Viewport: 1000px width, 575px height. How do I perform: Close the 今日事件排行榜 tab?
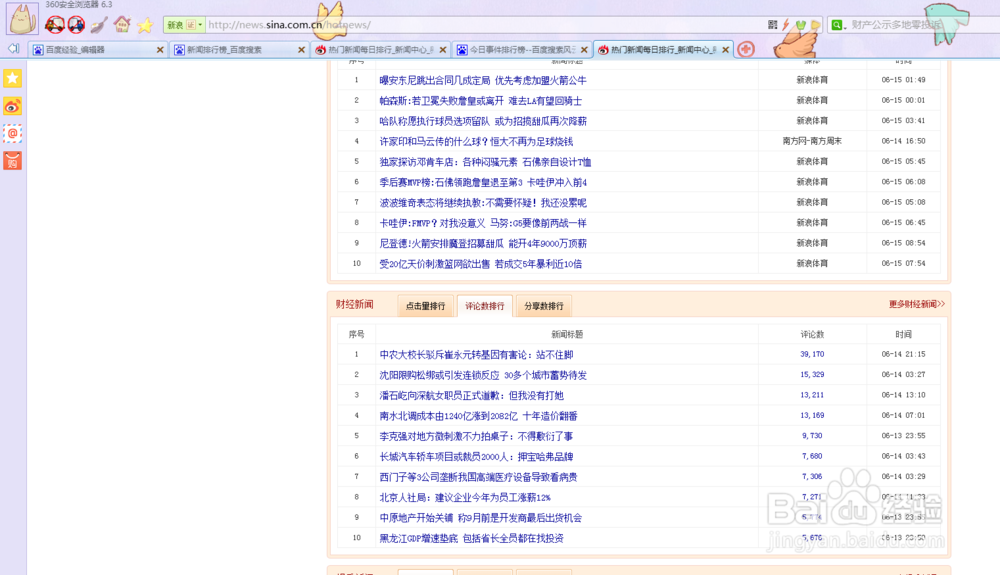click(584, 50)
